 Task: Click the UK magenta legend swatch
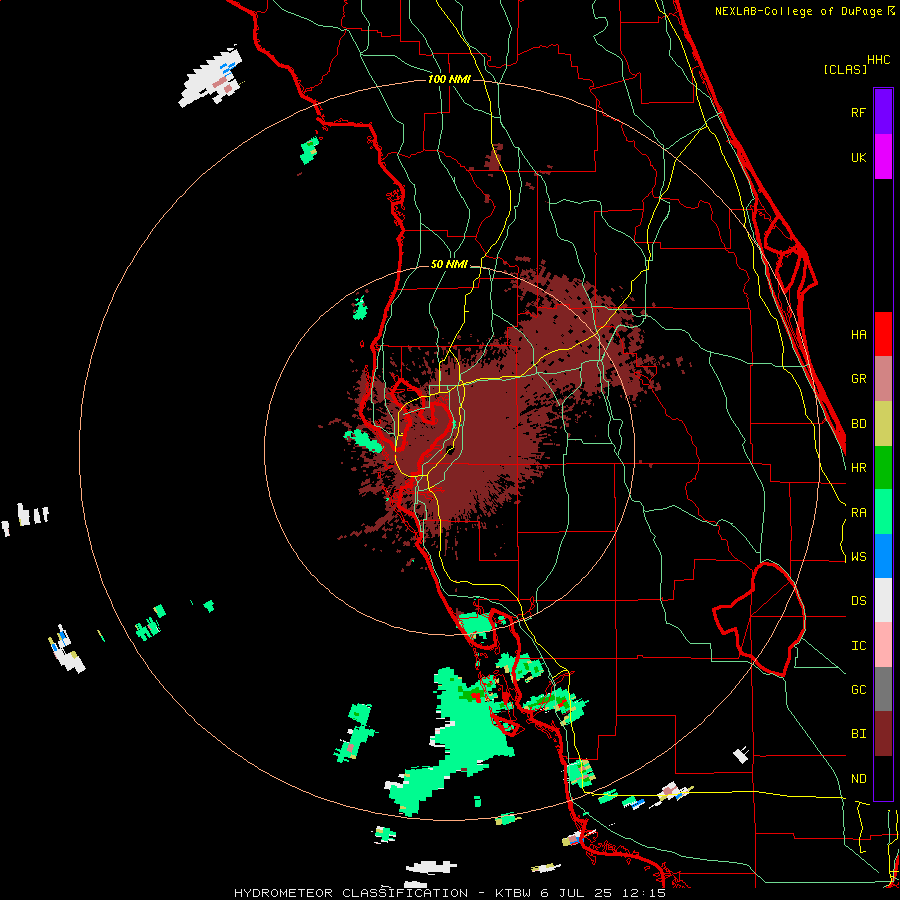[883, 157]
